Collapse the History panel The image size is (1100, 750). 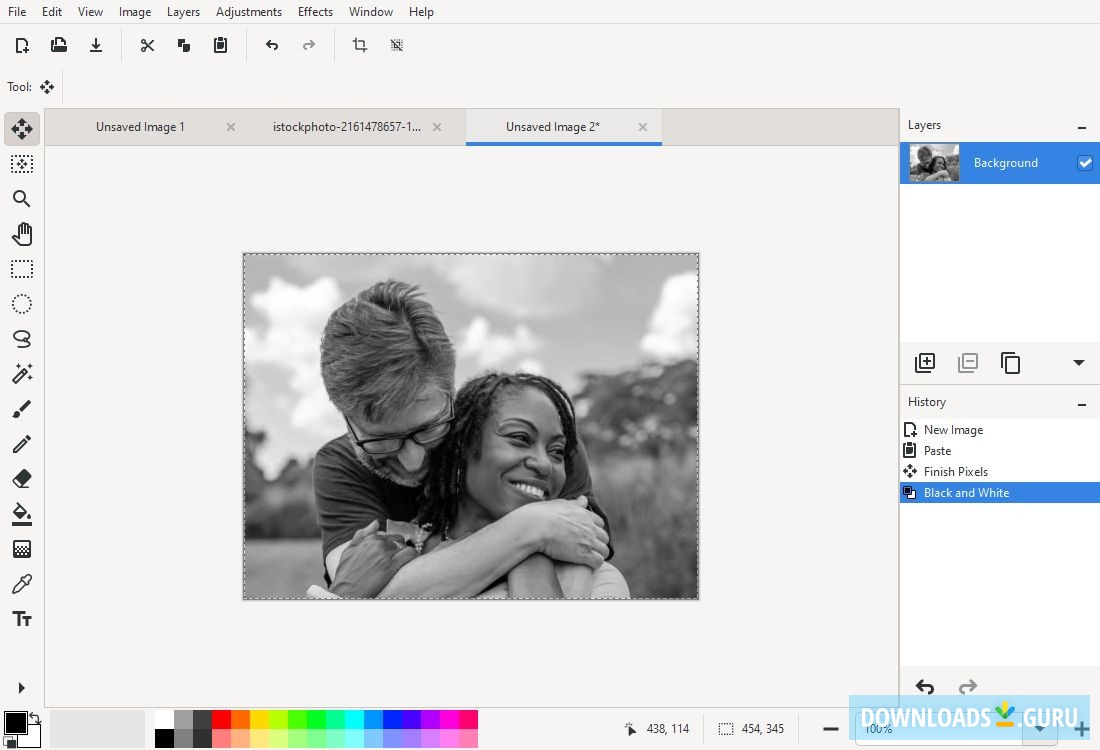[1081, 404]
